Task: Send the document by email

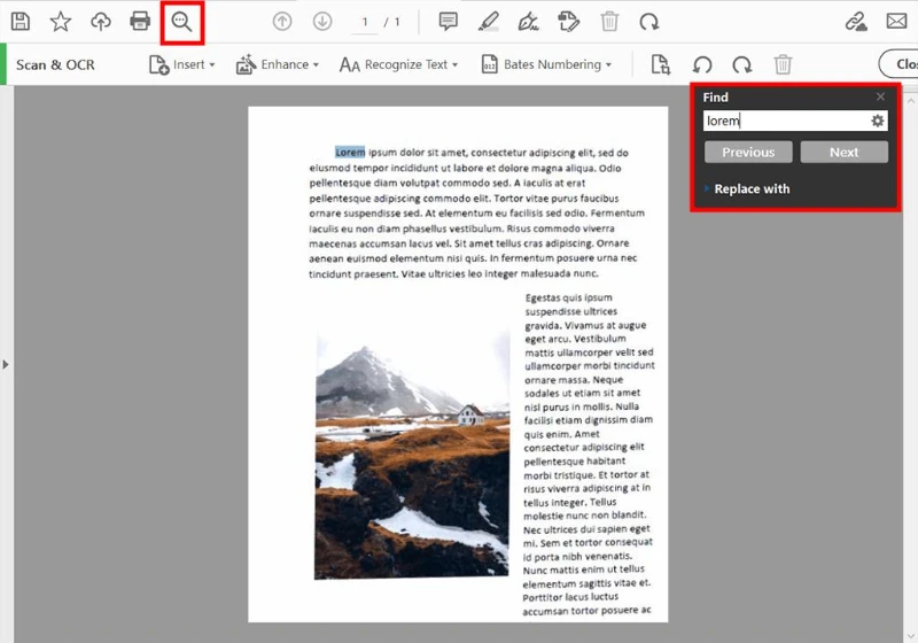Action: coord(896,20)
